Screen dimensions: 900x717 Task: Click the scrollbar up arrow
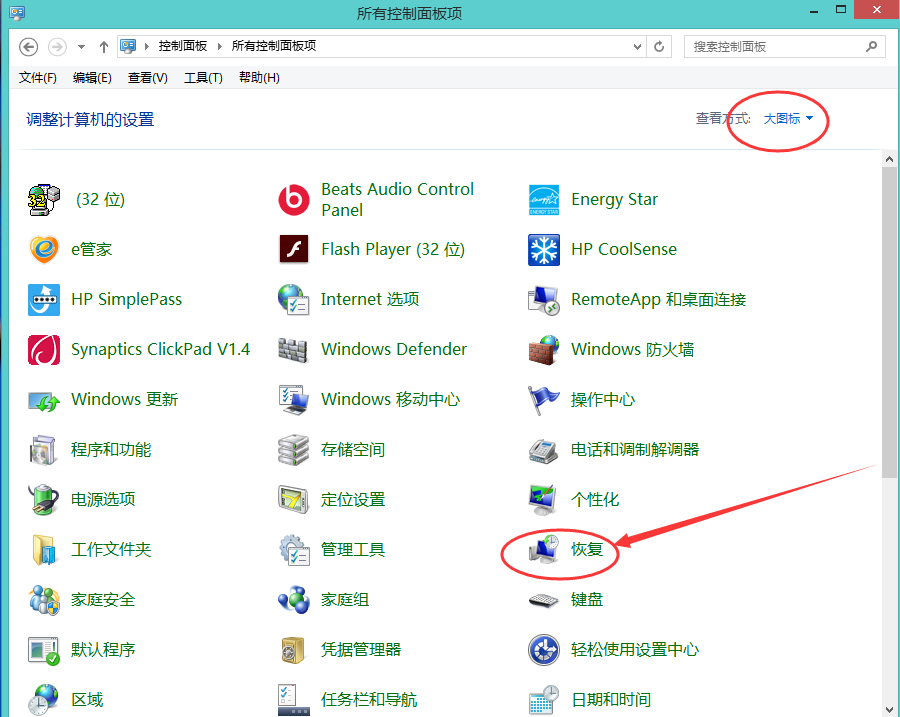coord(889,159)
